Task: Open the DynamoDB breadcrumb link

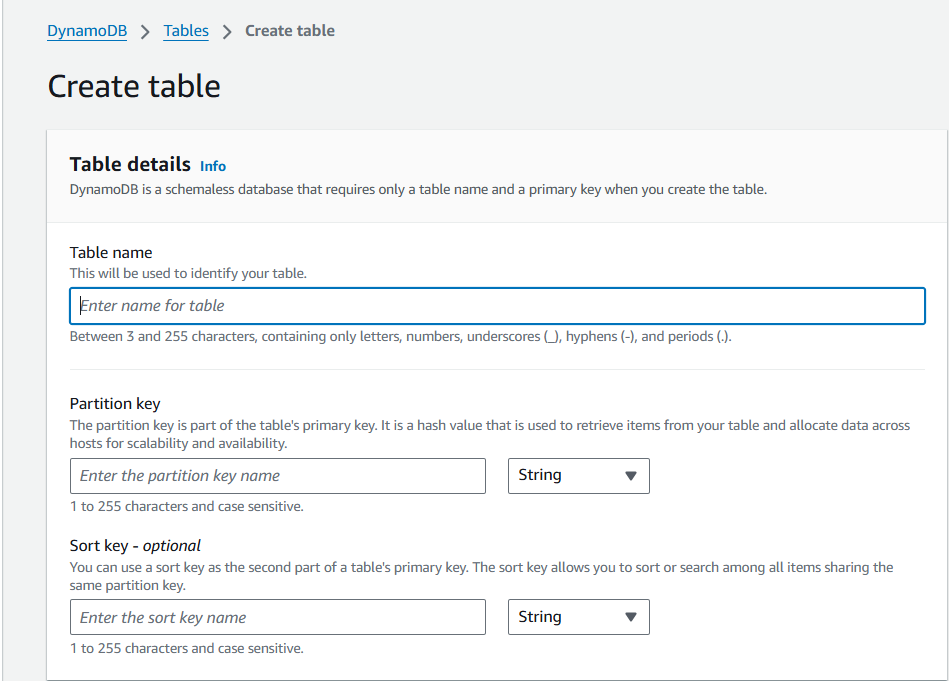Action: point(87,31)
